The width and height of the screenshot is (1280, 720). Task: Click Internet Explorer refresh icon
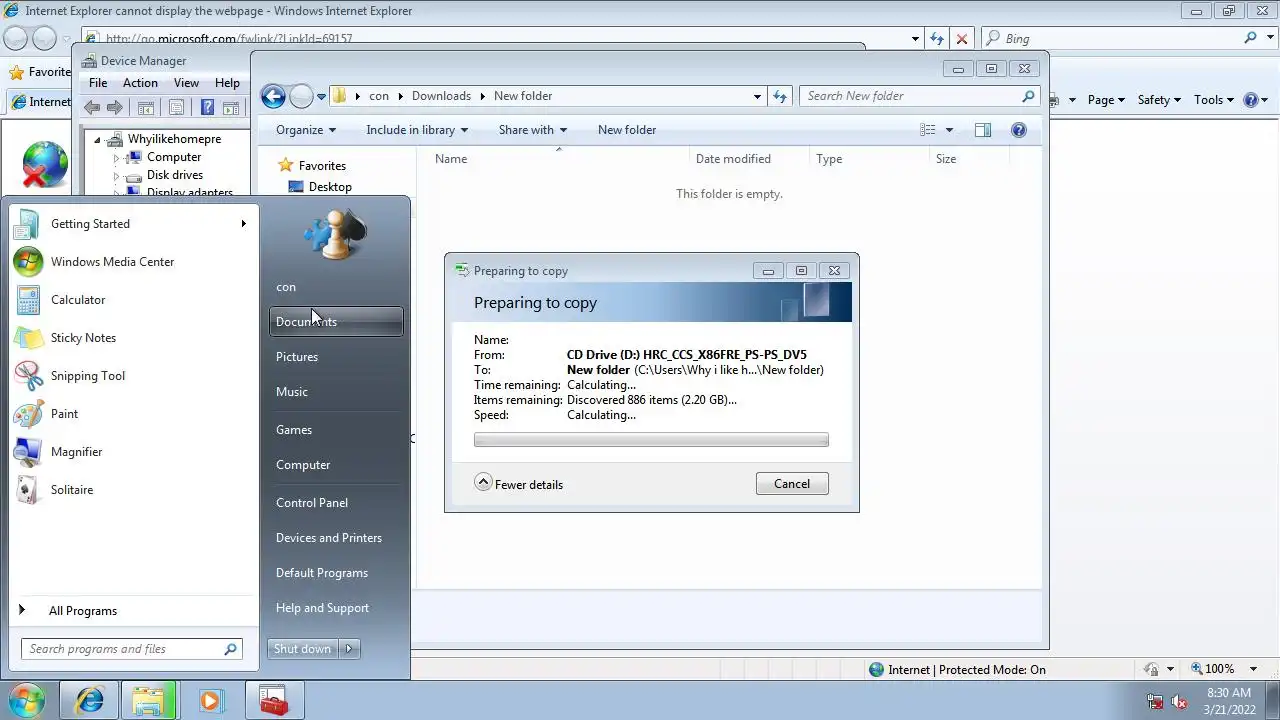click(936, 38)
